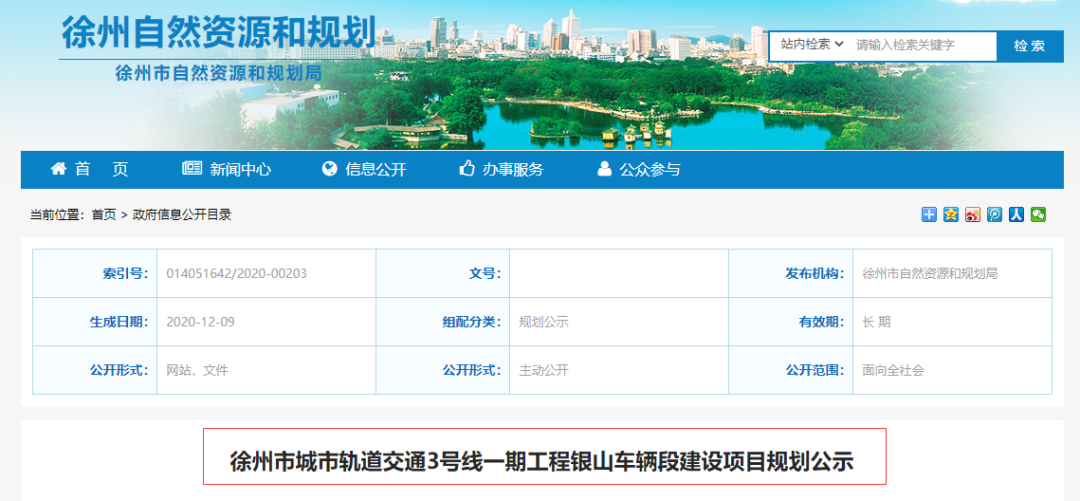Open the 新闻中心 menu item
This screenshot has height=501, width=1080.
click(240, 170)
